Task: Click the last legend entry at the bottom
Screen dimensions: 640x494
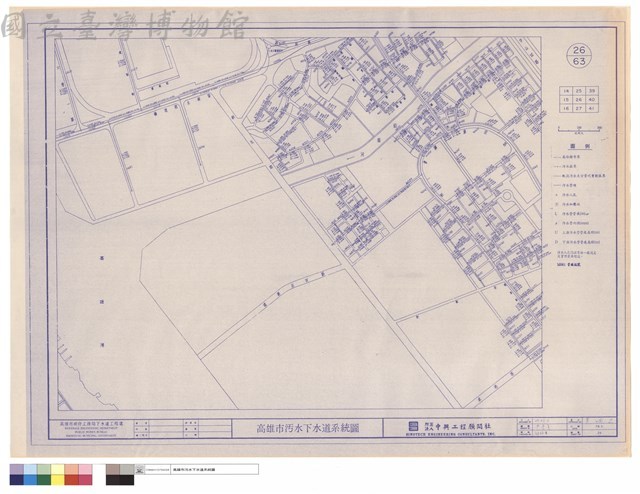Action: 570,265
